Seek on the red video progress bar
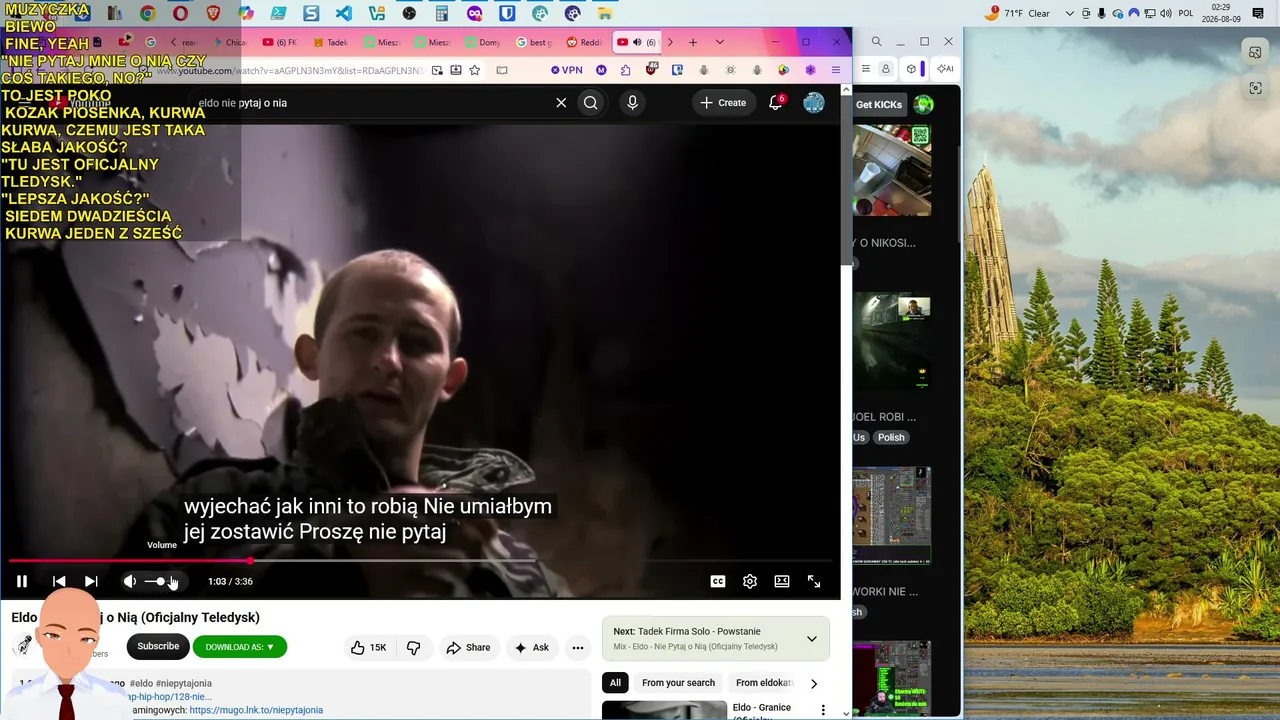This screenshot has width=1280, height=720. point(420,561)
